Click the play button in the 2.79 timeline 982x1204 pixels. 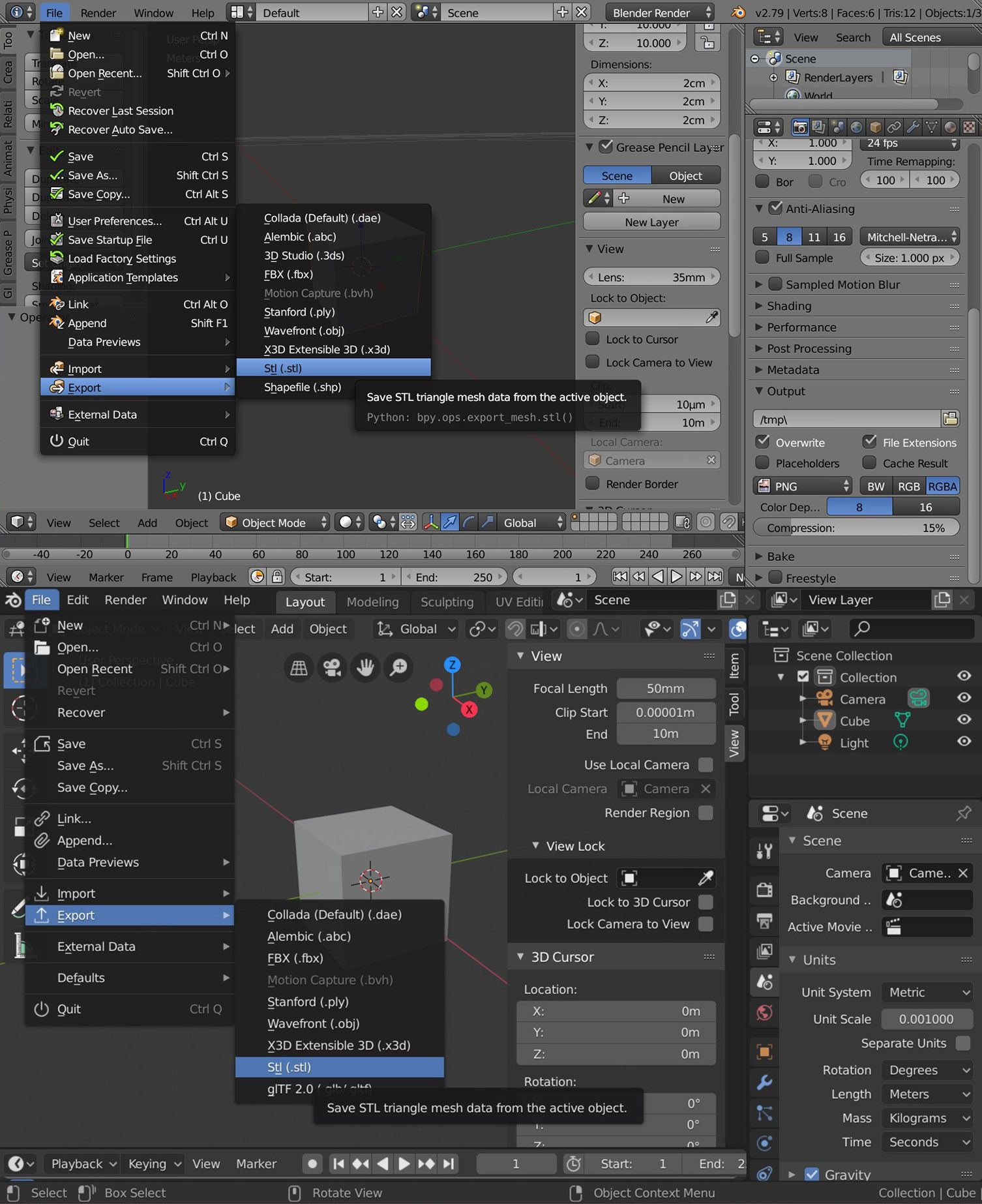677,577
